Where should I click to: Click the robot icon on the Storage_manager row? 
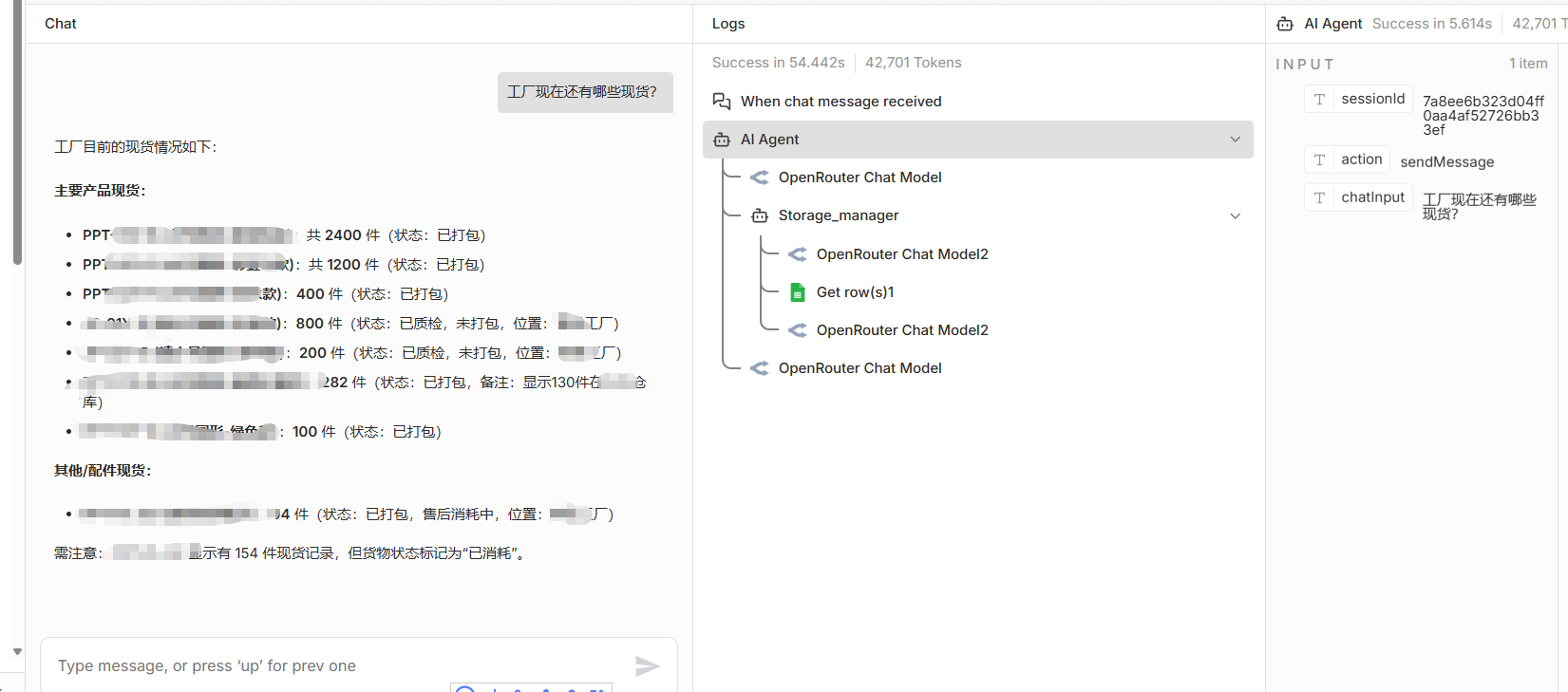click(x=760, y=216)
